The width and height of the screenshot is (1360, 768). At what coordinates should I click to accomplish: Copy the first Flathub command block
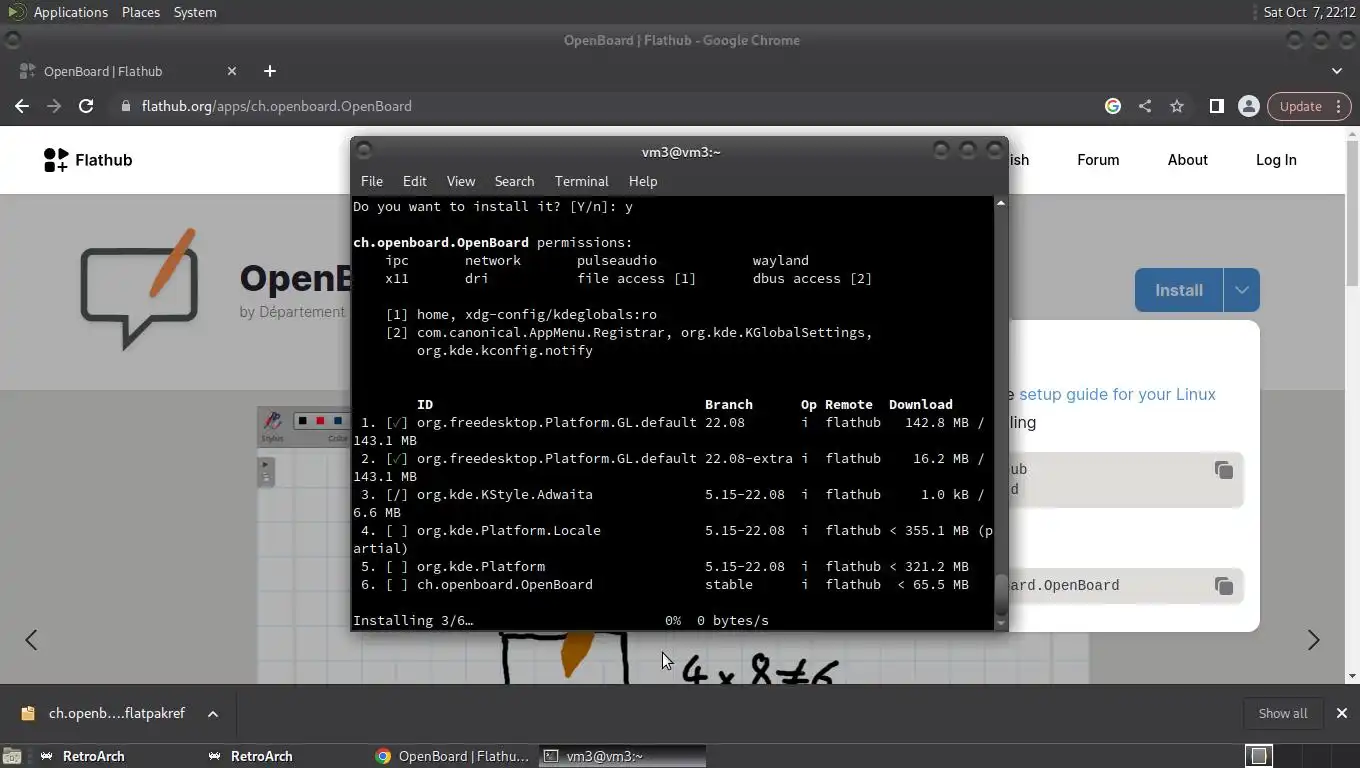pos(1223,470)
